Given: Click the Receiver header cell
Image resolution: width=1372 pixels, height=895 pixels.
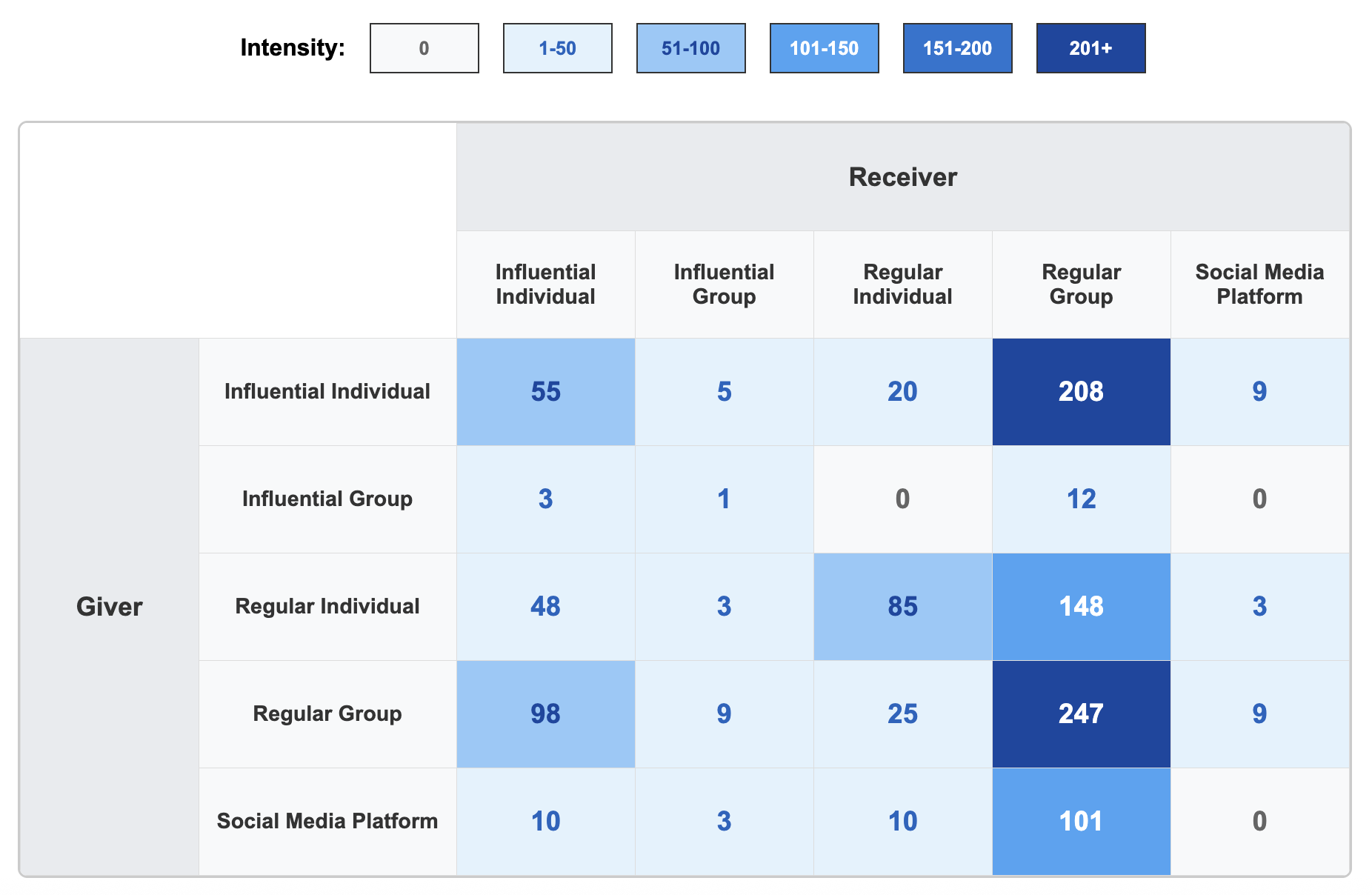Looking at the screenshot, I should [902, 177].
